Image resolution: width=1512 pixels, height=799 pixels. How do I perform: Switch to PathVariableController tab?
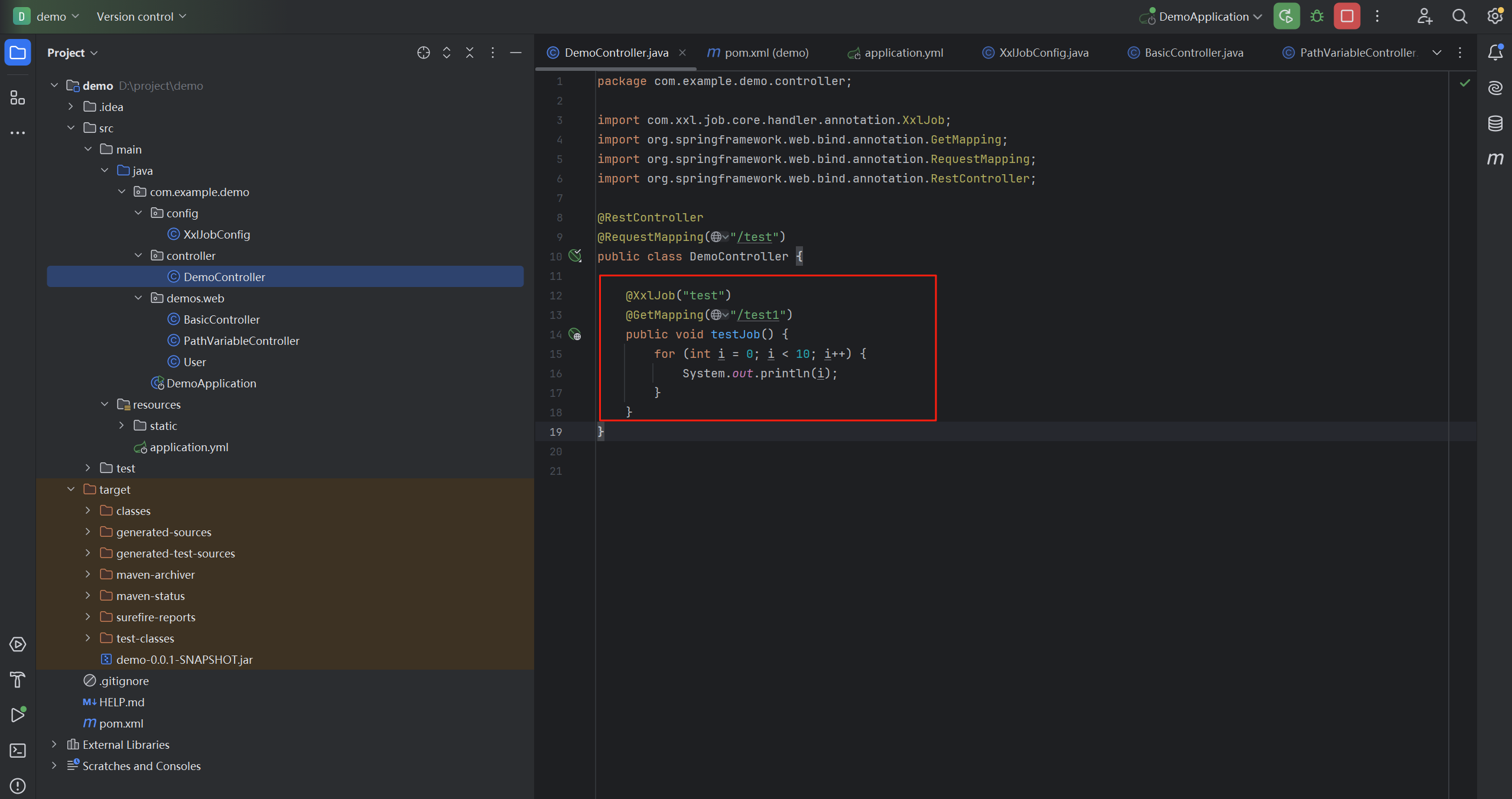click(1350, 53)
